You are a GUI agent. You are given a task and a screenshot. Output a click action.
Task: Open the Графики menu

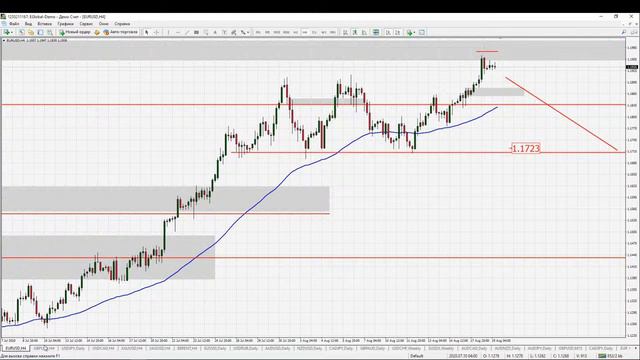coord(65,24)
